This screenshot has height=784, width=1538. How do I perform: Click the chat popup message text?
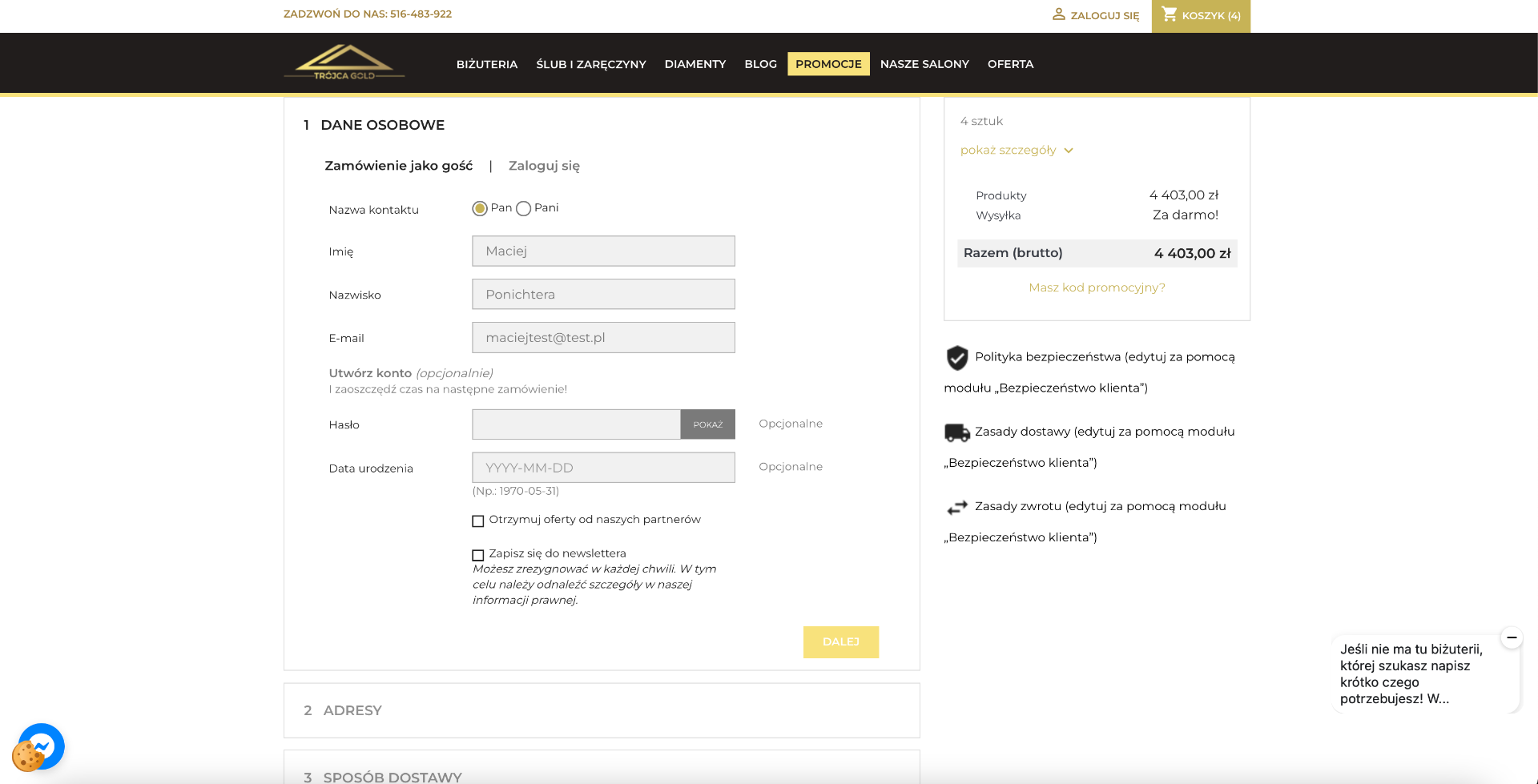[x=1411, y=673]
